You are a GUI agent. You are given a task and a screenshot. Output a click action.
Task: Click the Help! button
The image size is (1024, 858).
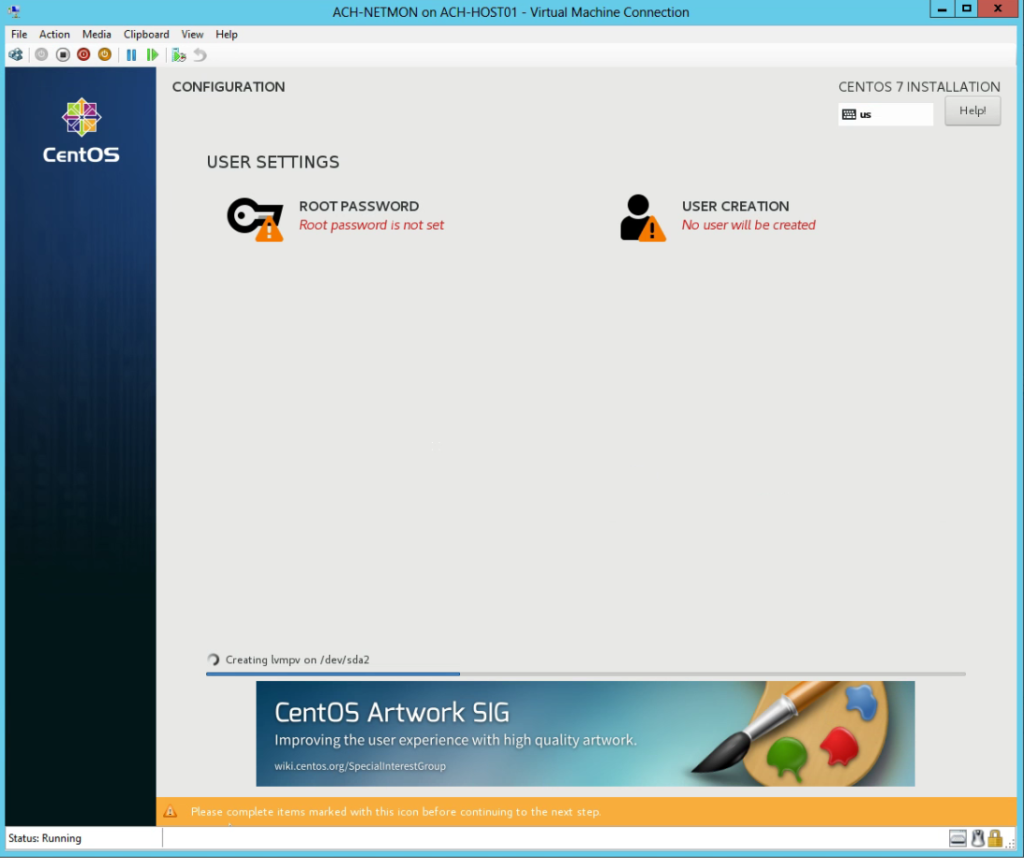click(972, 111)
